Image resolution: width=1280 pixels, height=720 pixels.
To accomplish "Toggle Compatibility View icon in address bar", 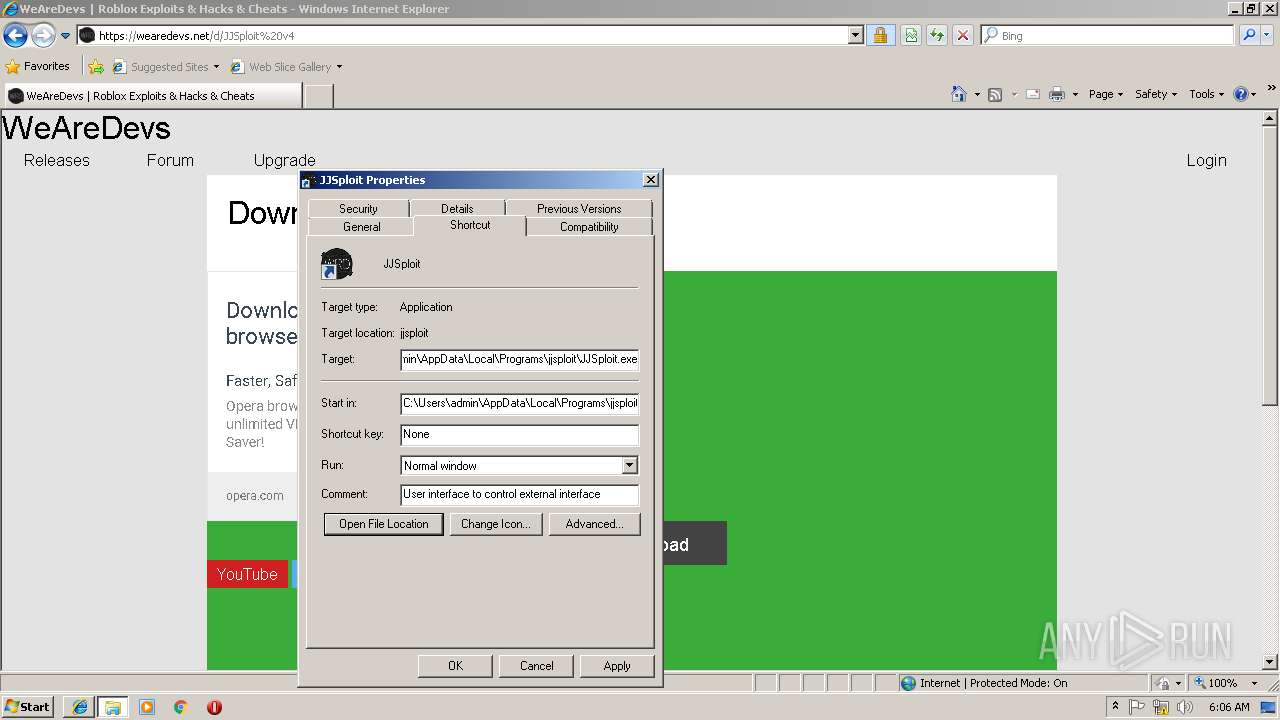I will coord(911,36).
